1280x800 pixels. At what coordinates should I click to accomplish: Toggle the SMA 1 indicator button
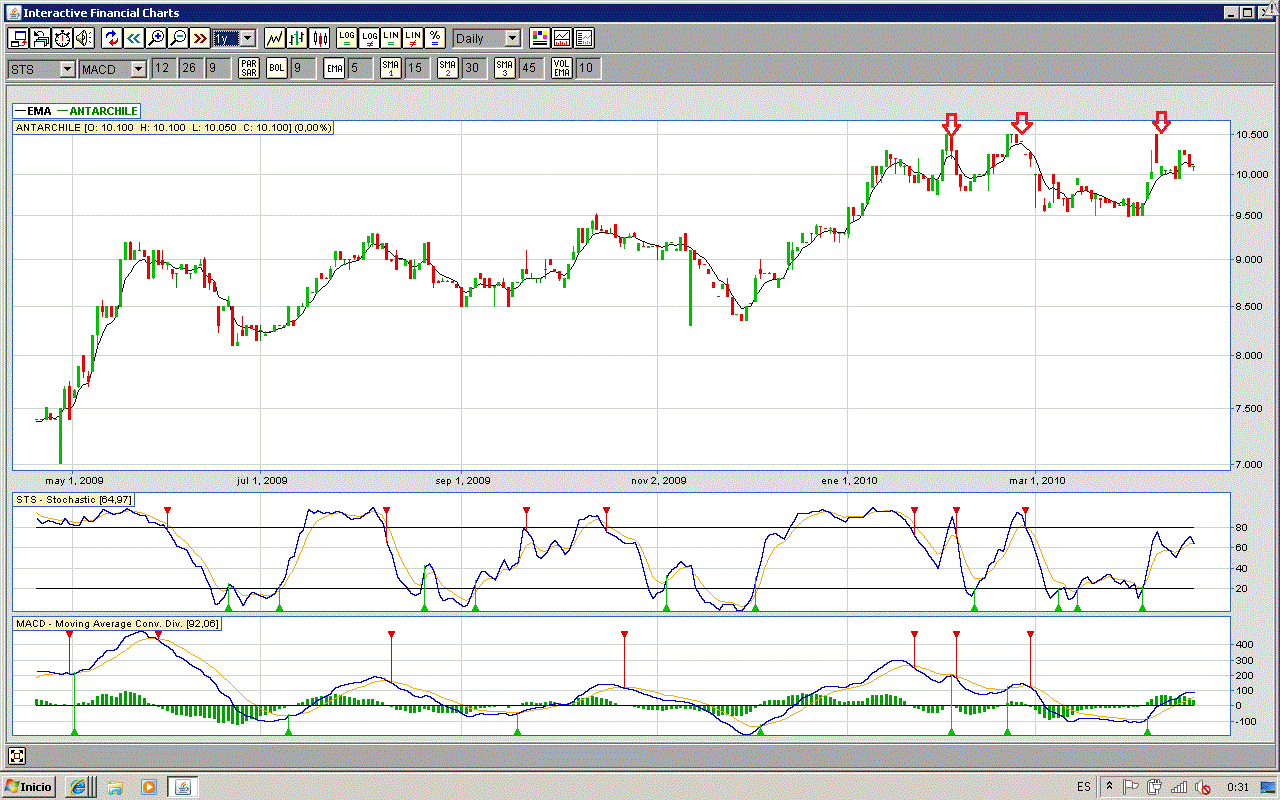(x=391, y=69)
